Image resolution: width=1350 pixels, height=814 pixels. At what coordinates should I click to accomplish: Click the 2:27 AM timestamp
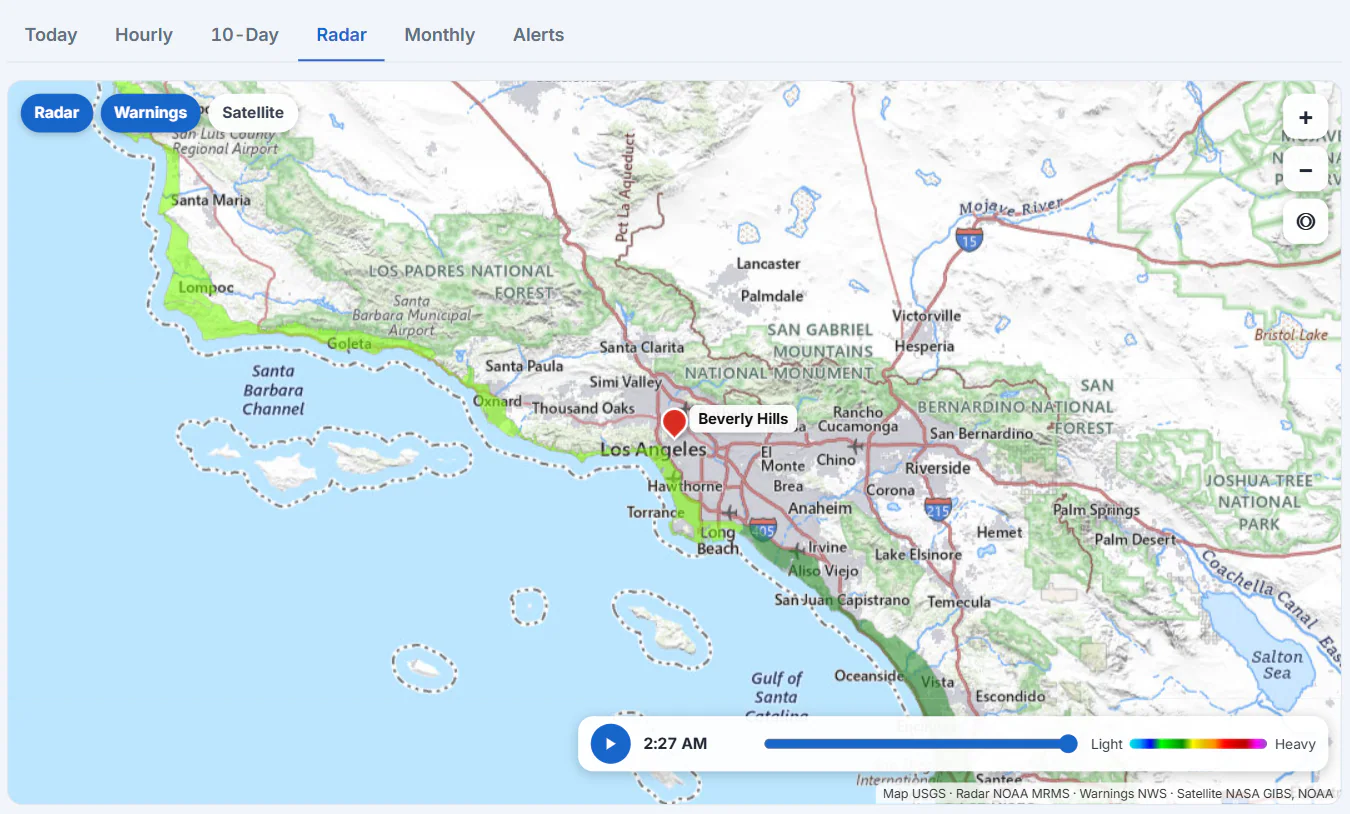coord(675,744)
